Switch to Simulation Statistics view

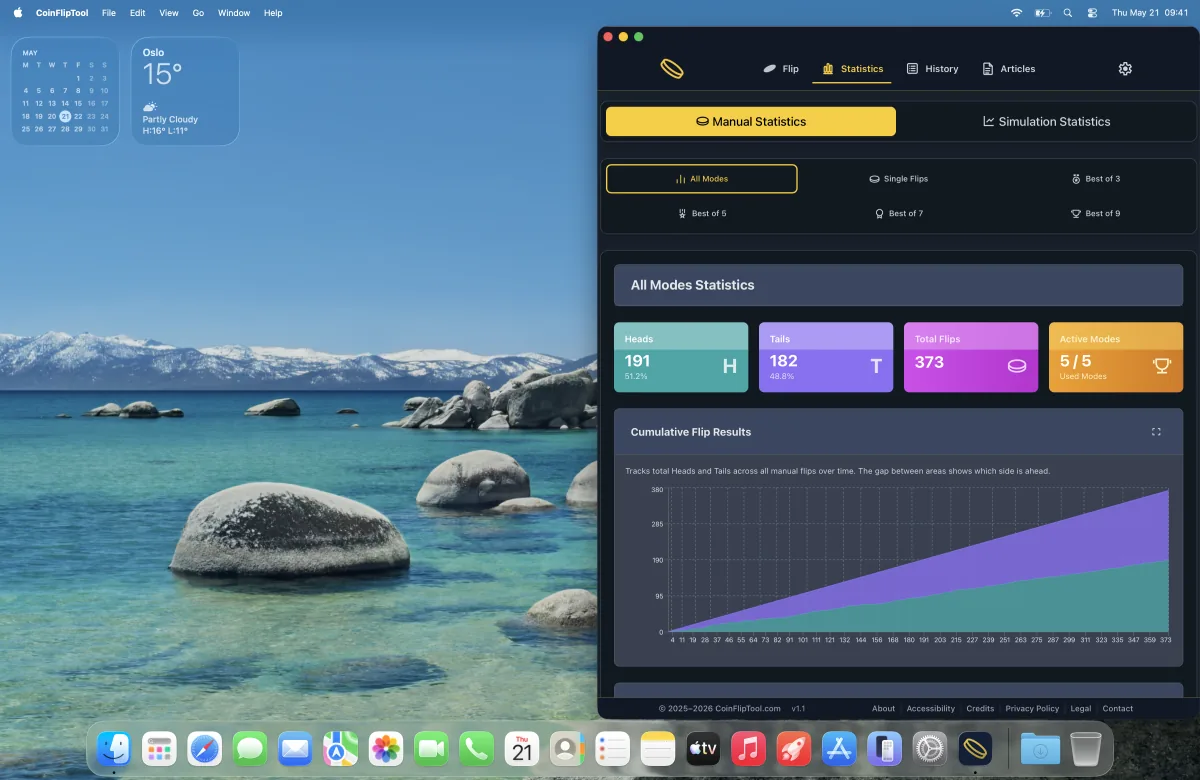point(1046,121)
